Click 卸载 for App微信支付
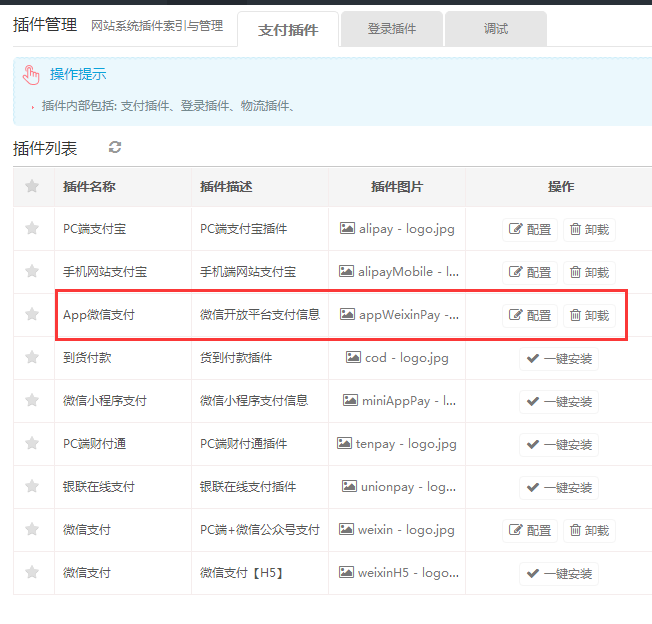Viewport: 652px width, 624px height. pyautogui.click(x=589, y=315)
